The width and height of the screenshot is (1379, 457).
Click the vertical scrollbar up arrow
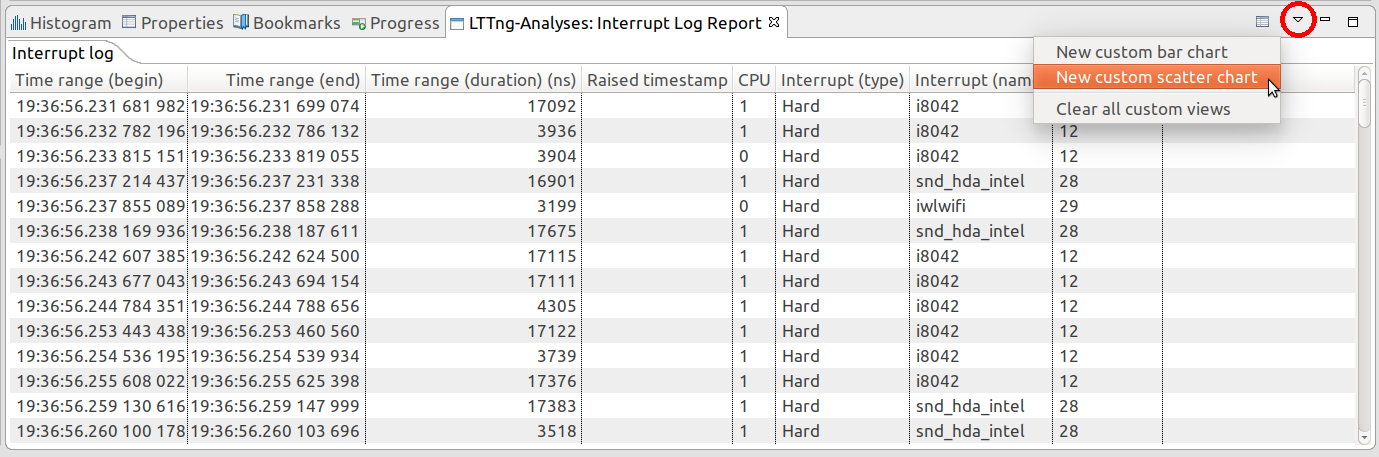[1365, 74]
